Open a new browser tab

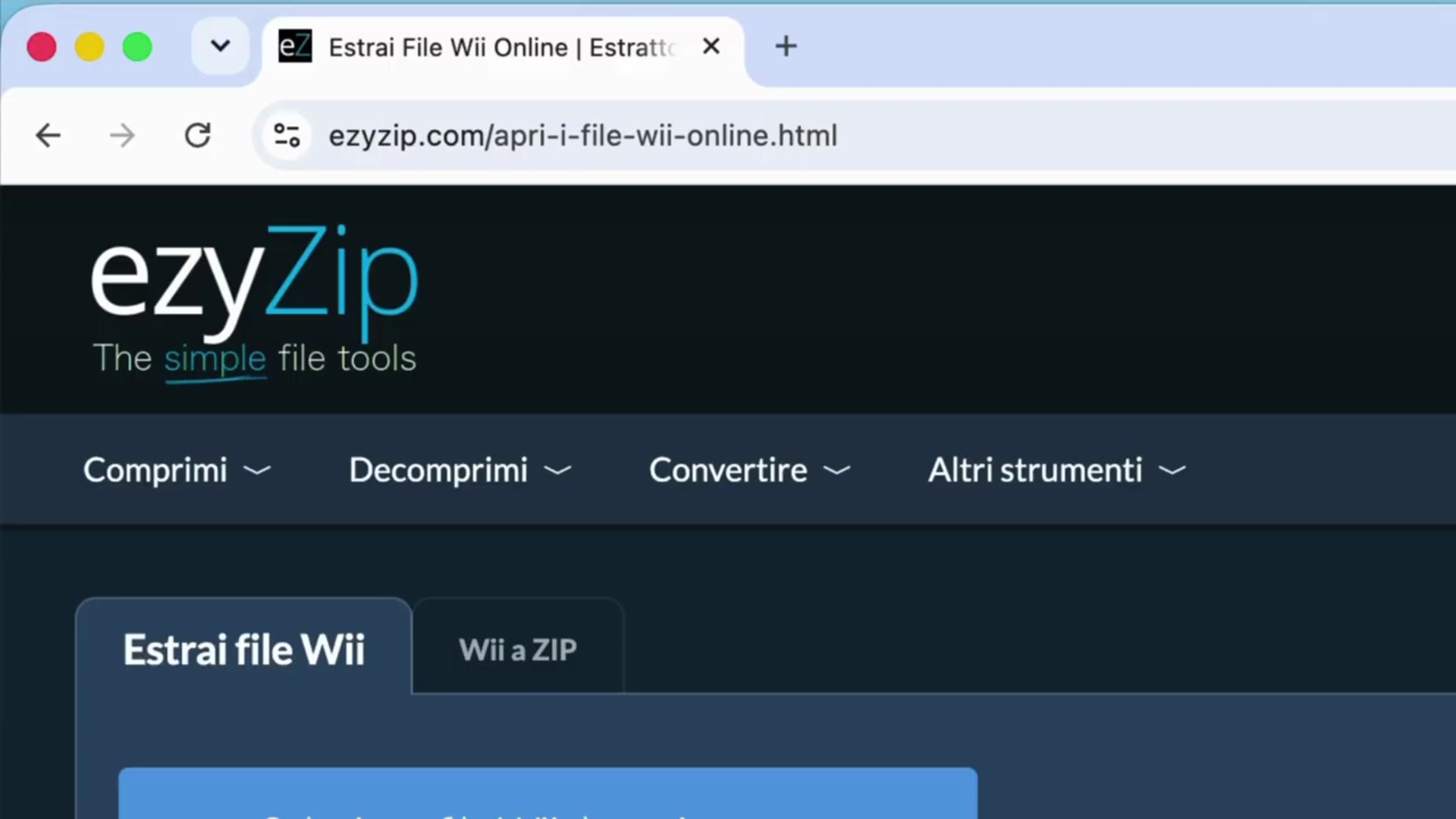point(786,46)
